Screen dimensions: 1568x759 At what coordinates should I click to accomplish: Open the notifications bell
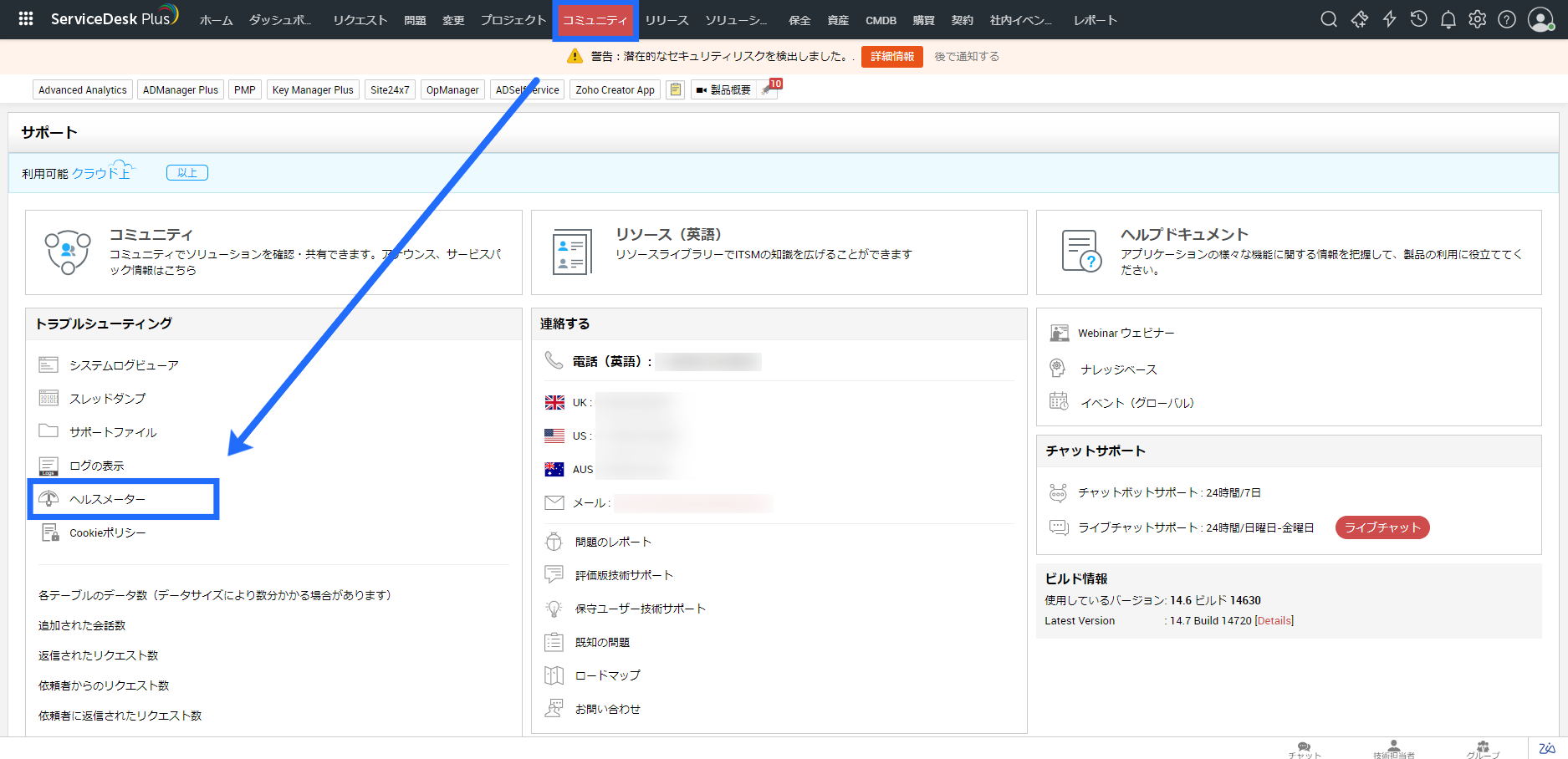[x=1448, y=19]
